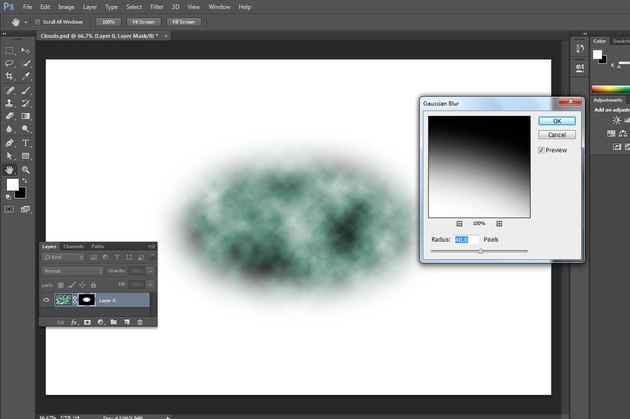Add Brightness/Contrast adjustment
The height and width of the screenshot is (419, 630).
click(x=616, y=120)
